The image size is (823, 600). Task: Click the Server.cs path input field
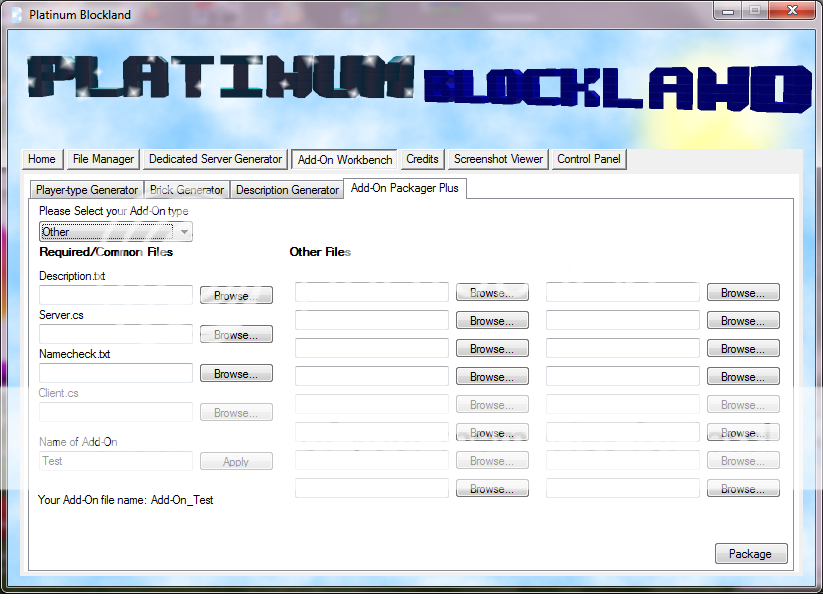[116, 334]
